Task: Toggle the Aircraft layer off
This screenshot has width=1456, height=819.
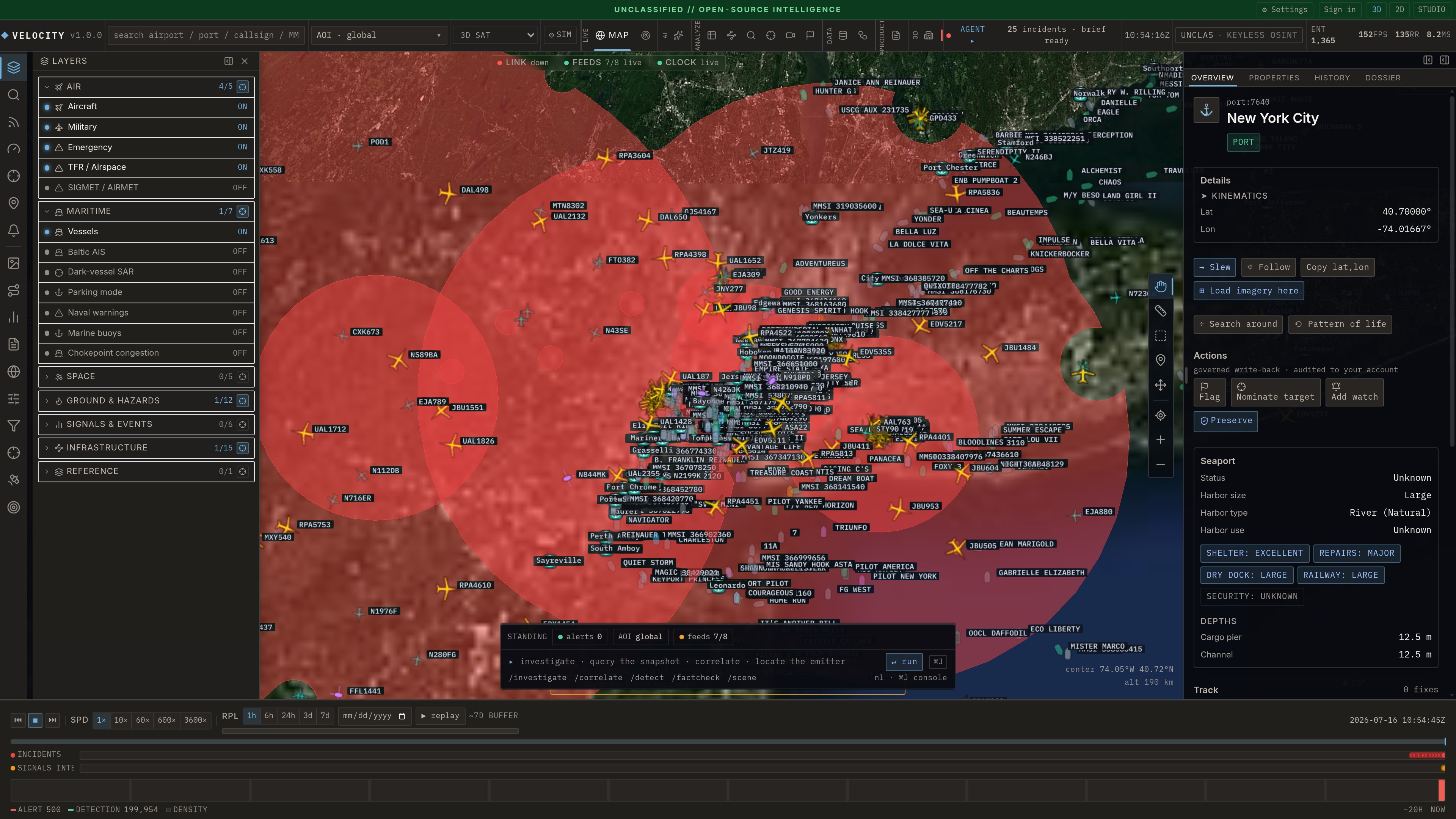Action: click(146, 106)
